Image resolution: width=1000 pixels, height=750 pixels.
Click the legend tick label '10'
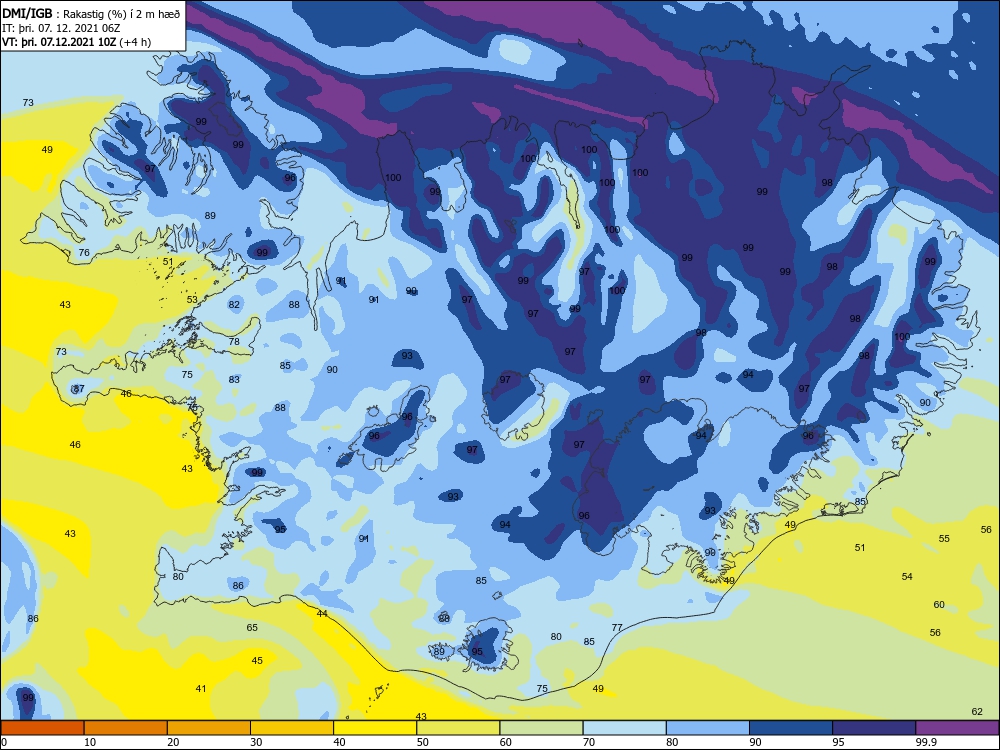[90, 742]
